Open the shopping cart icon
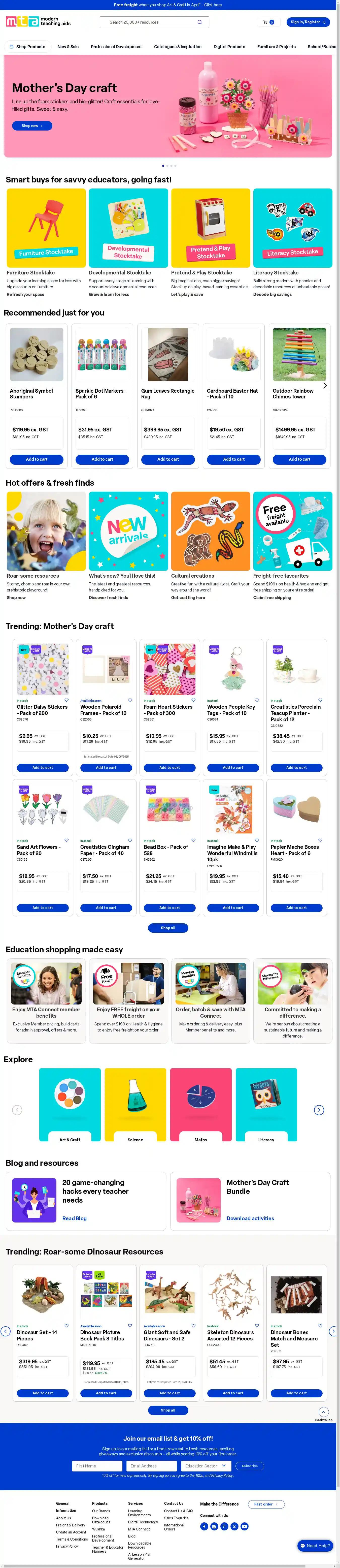This screenshot has width=340, height=1568. pos(265,22)
